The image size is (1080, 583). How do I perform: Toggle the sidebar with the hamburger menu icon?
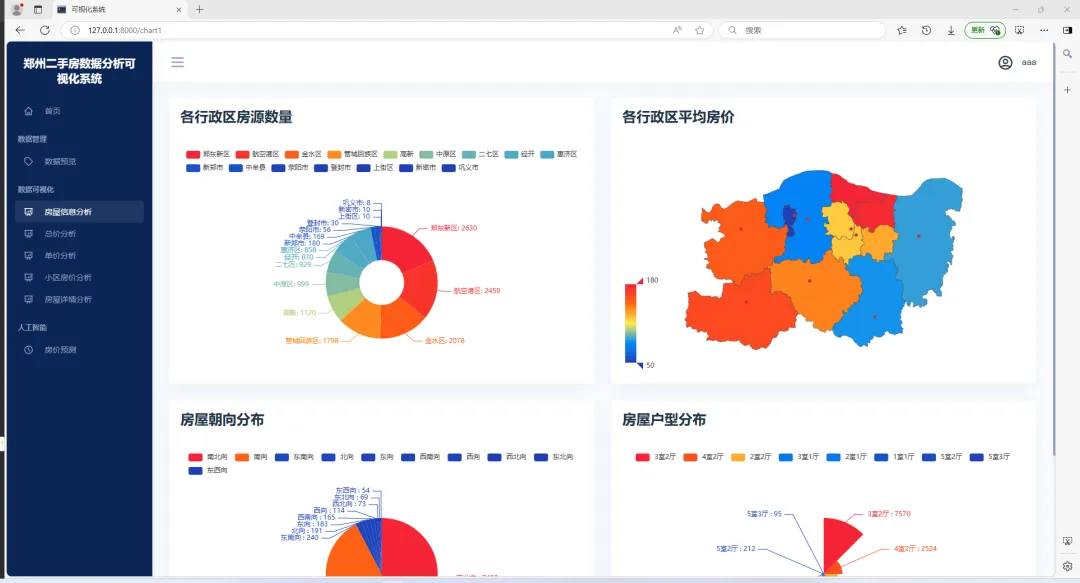tap(177, 62)
